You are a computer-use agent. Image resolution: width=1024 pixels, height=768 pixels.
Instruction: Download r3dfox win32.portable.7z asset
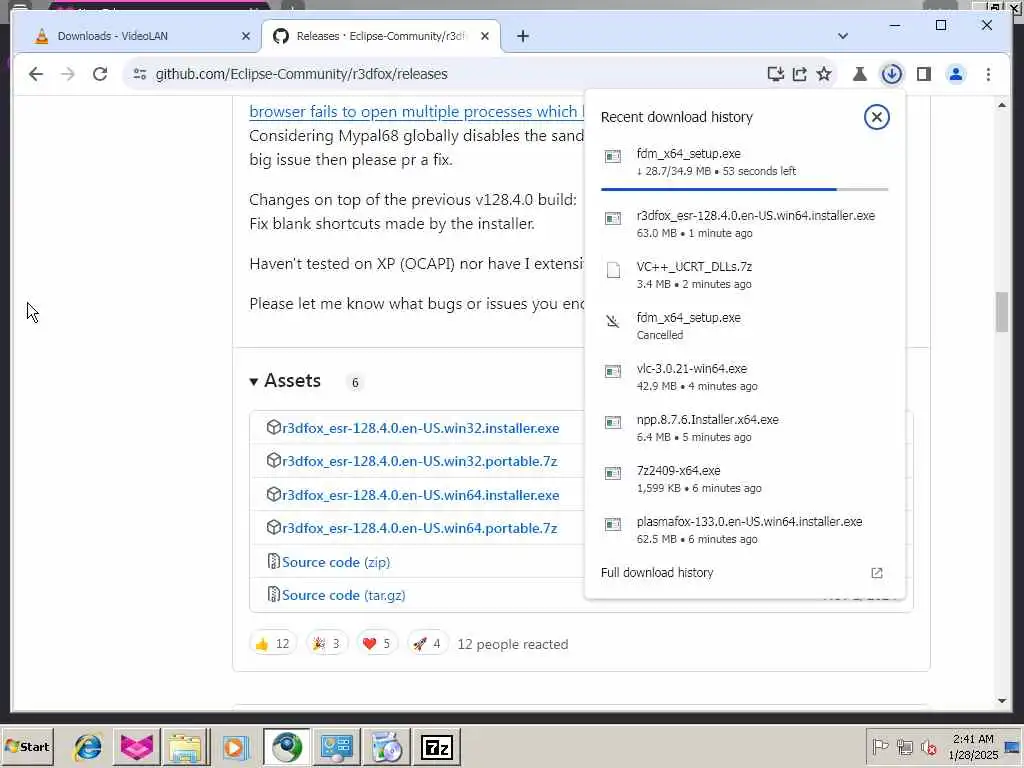[x=419, y=461]
